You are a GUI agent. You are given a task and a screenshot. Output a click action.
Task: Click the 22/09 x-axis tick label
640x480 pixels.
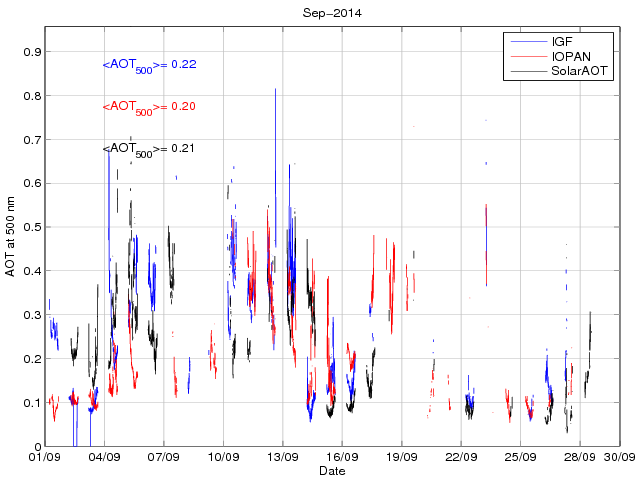coord(461,457)
